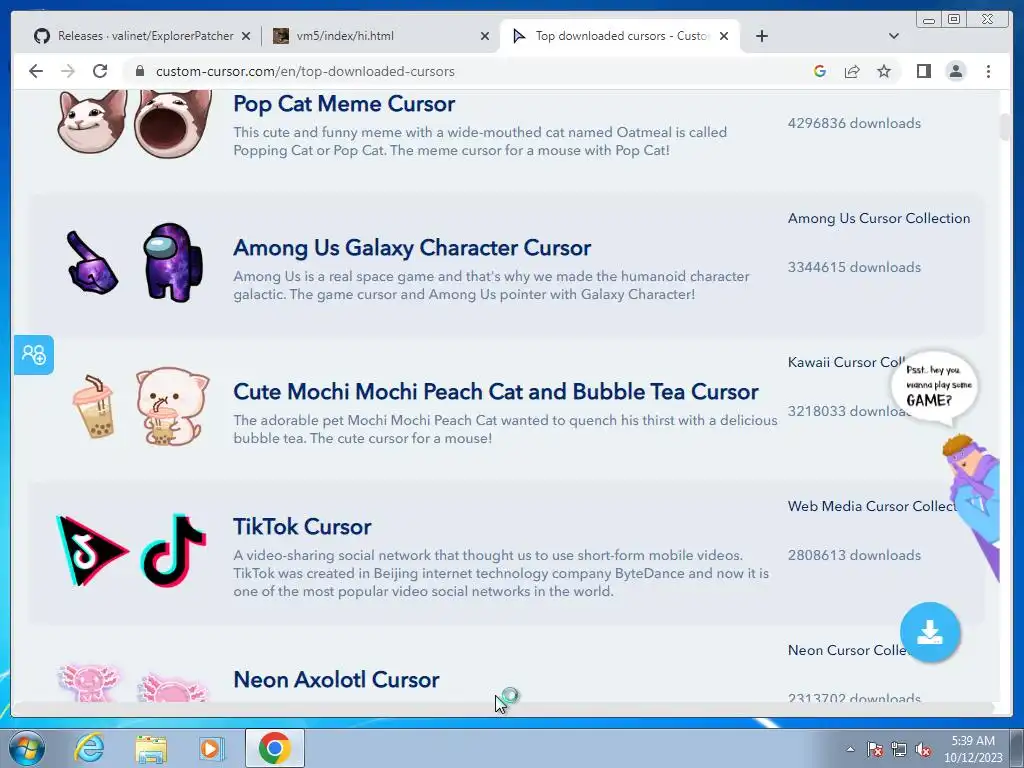Viewport: 1024px width, 768px height.
Task: Click the TikTok triangle arrow cursor image
Action: tap(91, 550)
